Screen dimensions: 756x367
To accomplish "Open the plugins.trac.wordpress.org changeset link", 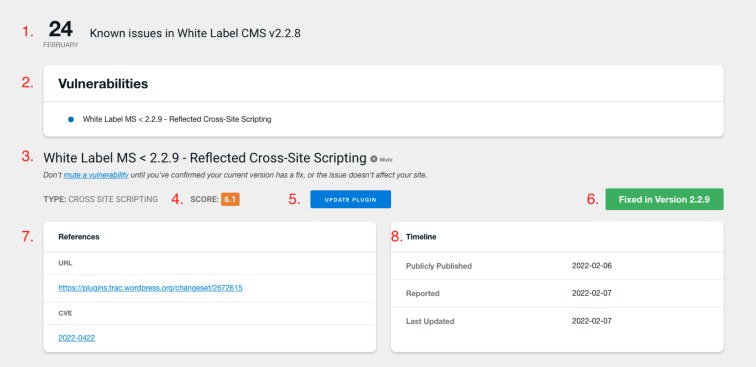I will 150,288.
